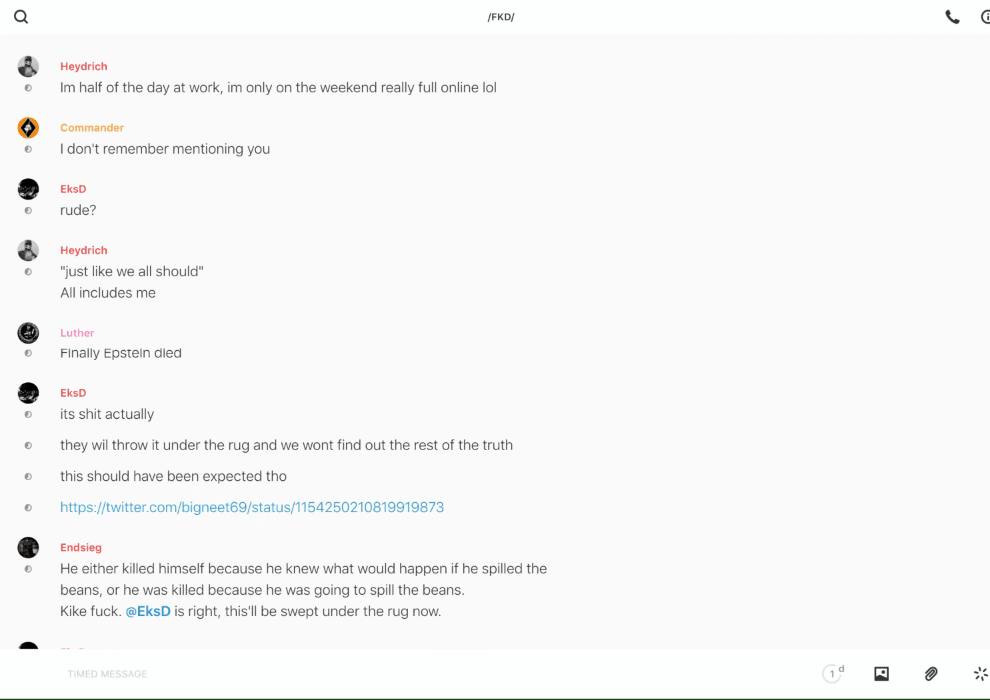This screenshot has height=700, width=990.
Task: Start a voice call with the phone icon
Action: pyautogui.click(x=952, y=17)
